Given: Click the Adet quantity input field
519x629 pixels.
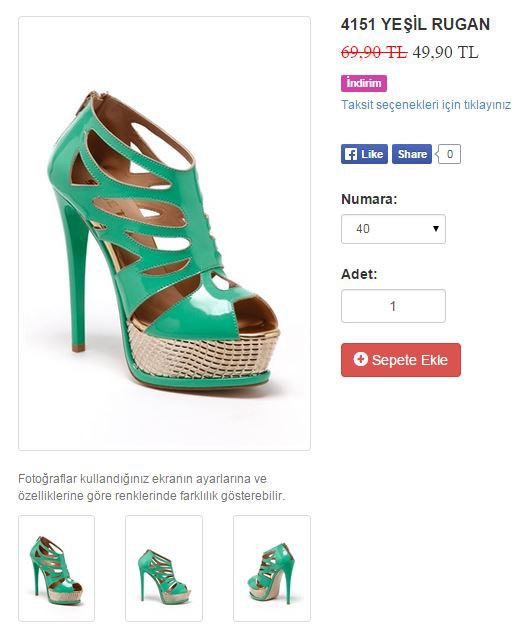Looking at the screenshot, I should (x=393, y=306).
